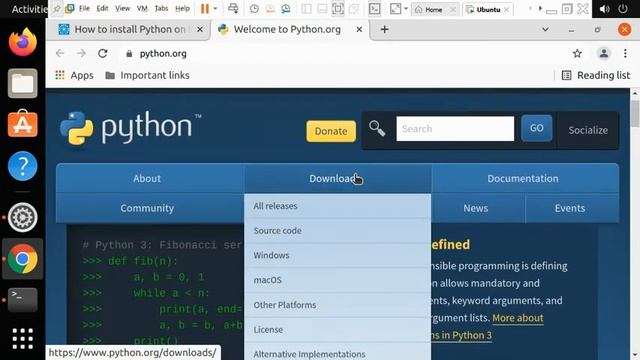Open the VMware Tabs menu

pos(161,9)
